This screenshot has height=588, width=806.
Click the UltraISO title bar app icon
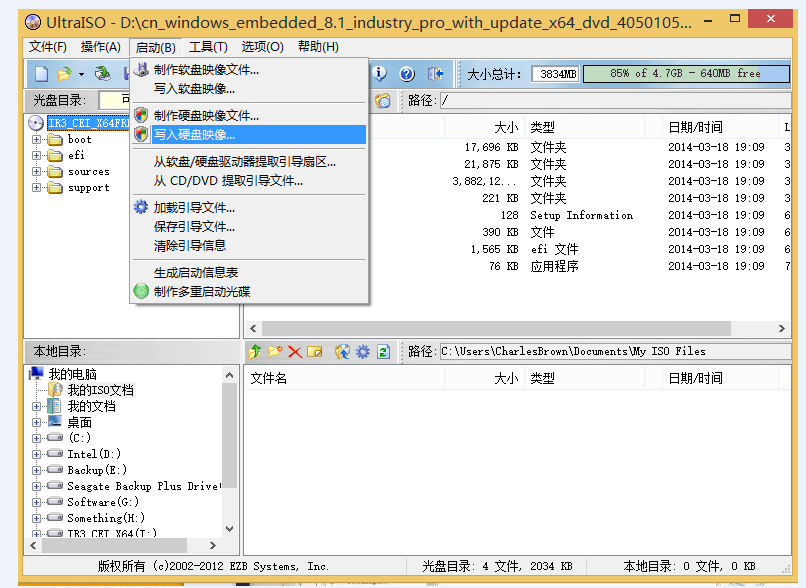pyautogui.click(x=33, y=22)
